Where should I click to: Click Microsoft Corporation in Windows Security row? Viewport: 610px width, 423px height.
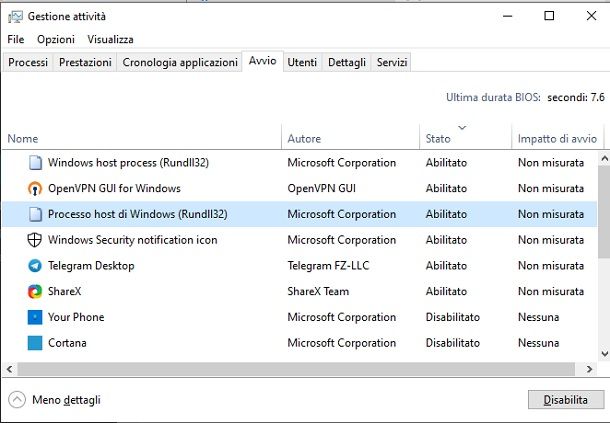[x=342, y=240]
